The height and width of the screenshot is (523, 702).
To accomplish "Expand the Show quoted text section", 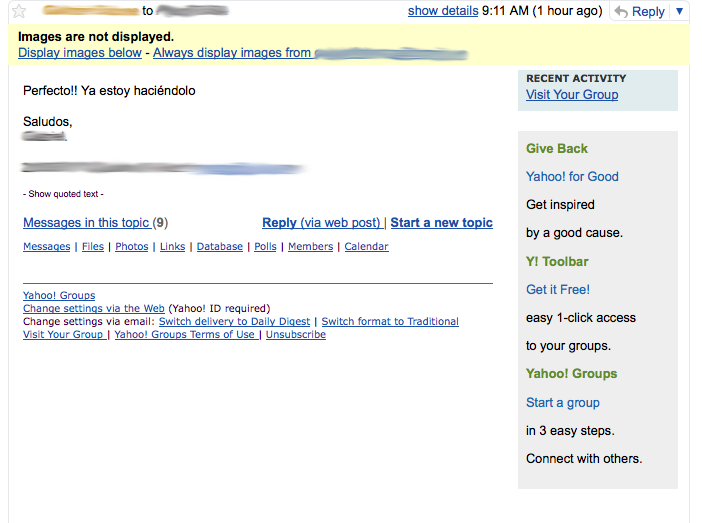I will tap(63, 194).
